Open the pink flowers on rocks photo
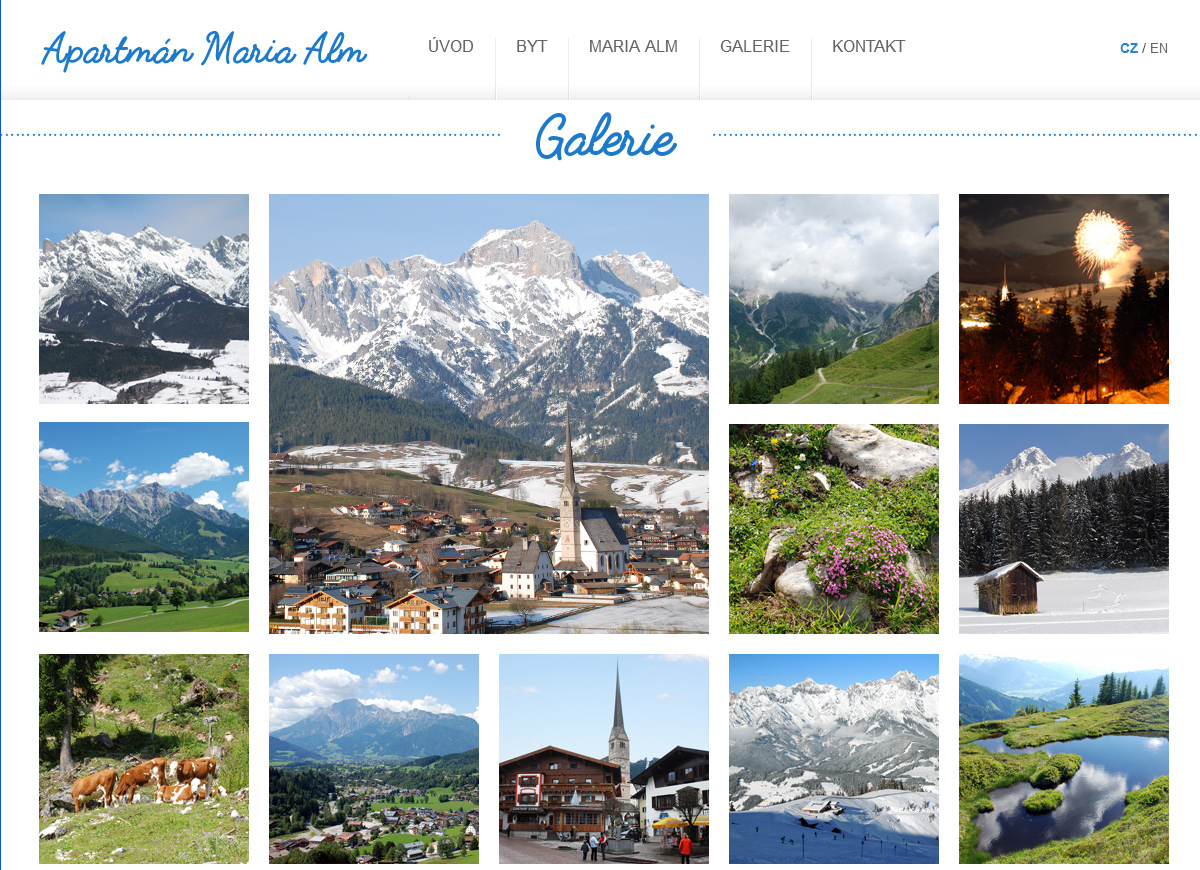This screenshot has width=1200, height=870. click(834, 529)
